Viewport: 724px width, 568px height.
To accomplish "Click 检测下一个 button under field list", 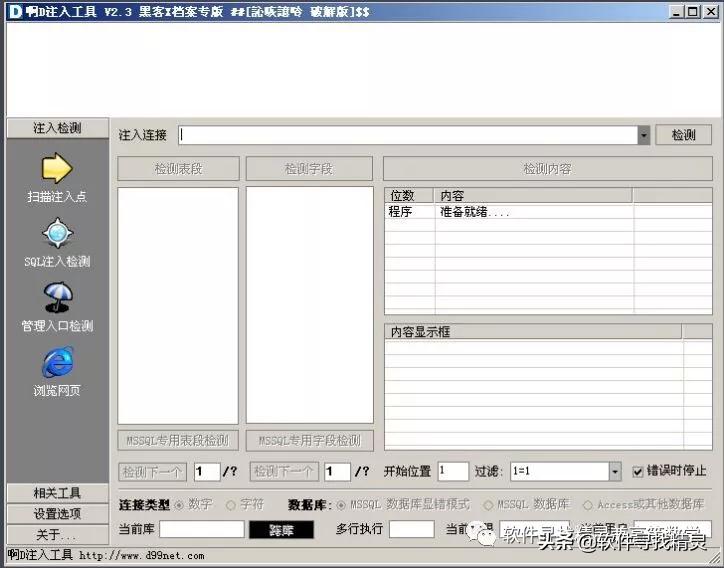I will point(284,471).
